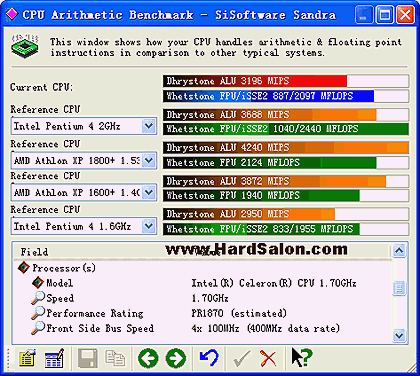Screen dimensions: 420x376
Task: Click the Whetstone 833/1955 MFLOPS bar
Action: pyautogui.click(x=286, y=229)
